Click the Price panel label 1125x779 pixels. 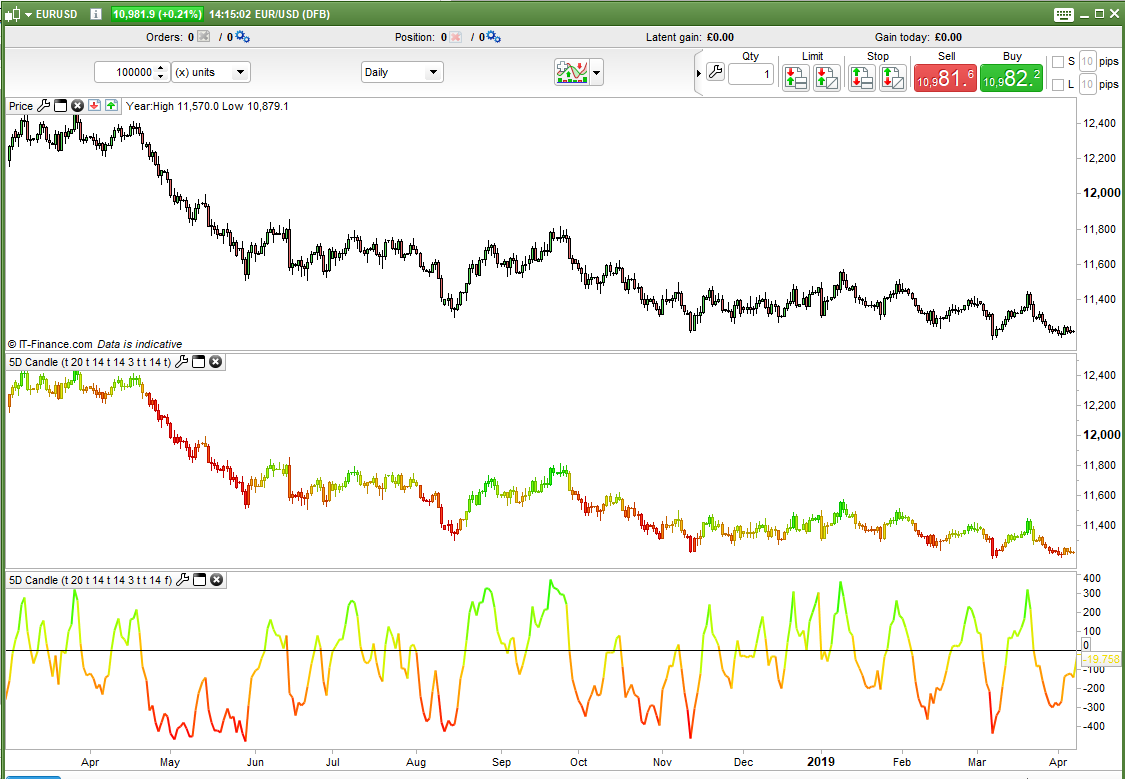(x=21, y=106)
